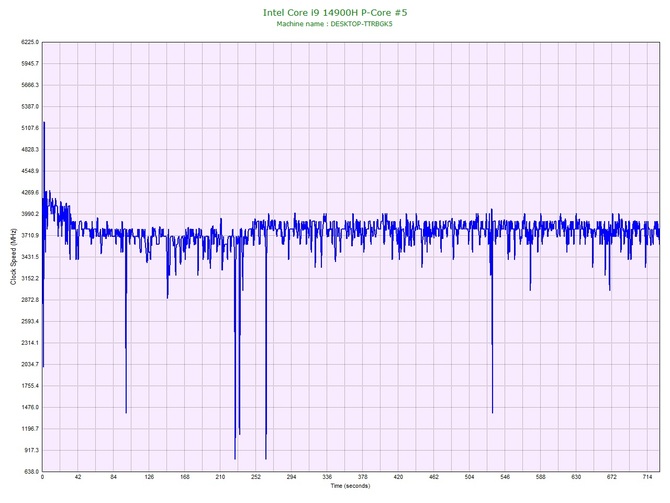Screen dimensions: 670x503
Task: Click the 4269.6 y-axis value
Action: [x=30, y=193]
